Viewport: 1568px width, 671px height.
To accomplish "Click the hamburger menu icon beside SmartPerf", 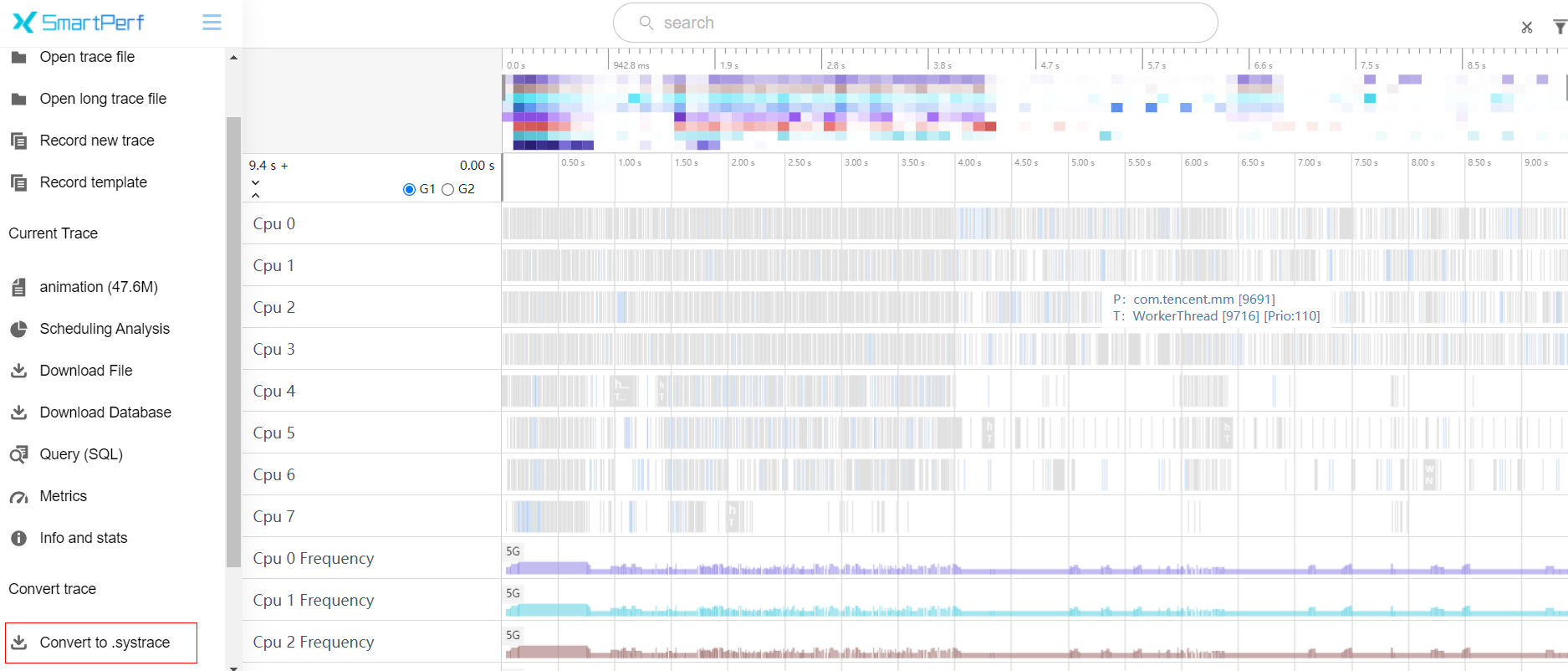I will 212,23.
